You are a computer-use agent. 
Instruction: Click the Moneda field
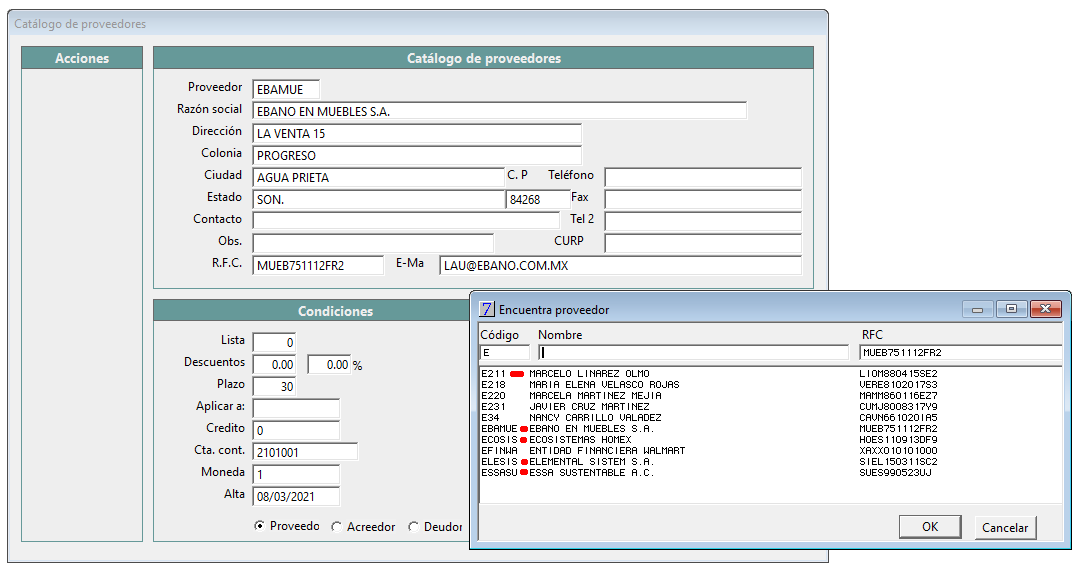(296, 474)
